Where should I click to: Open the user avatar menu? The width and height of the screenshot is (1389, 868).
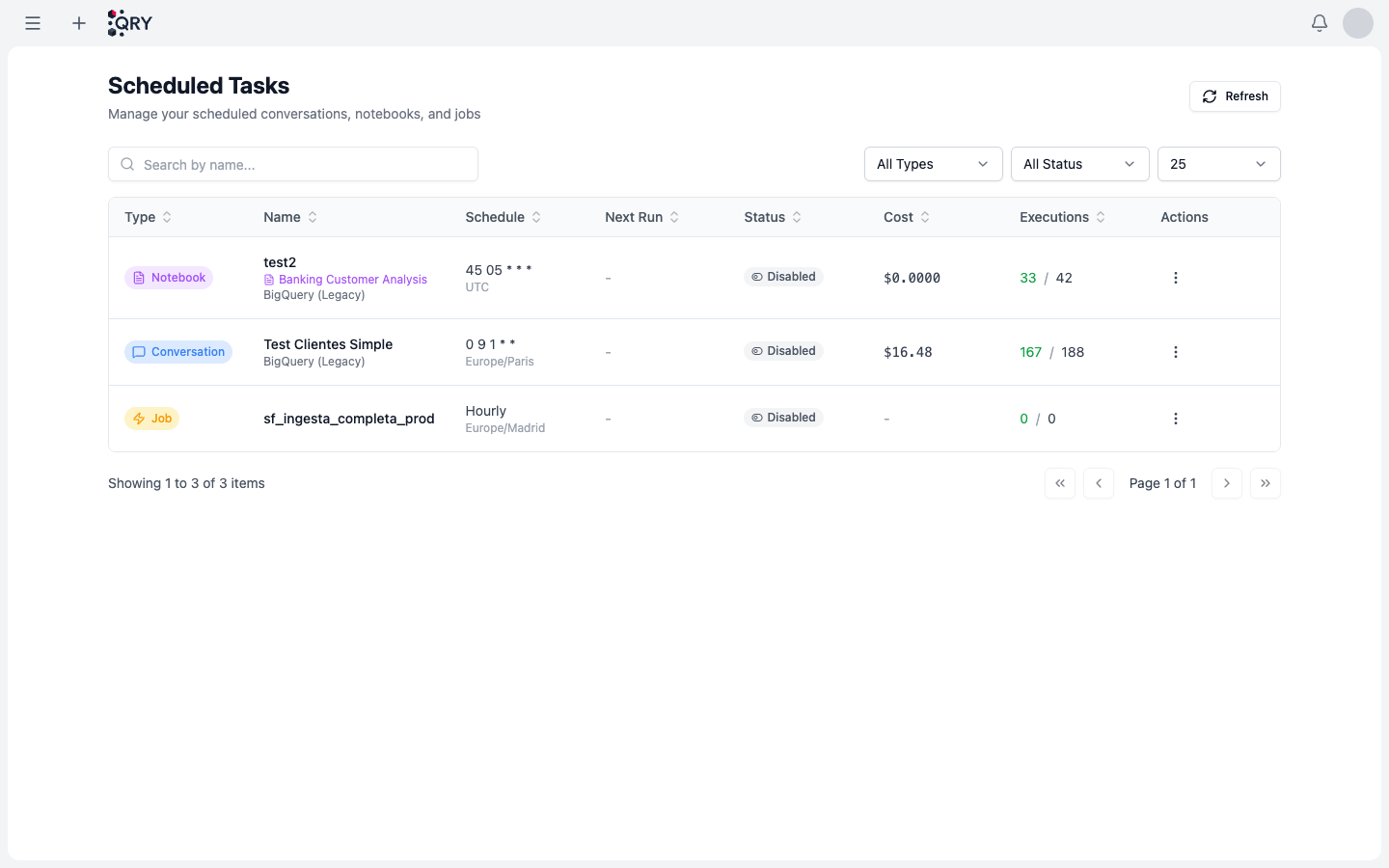[x=1358, y=23]
